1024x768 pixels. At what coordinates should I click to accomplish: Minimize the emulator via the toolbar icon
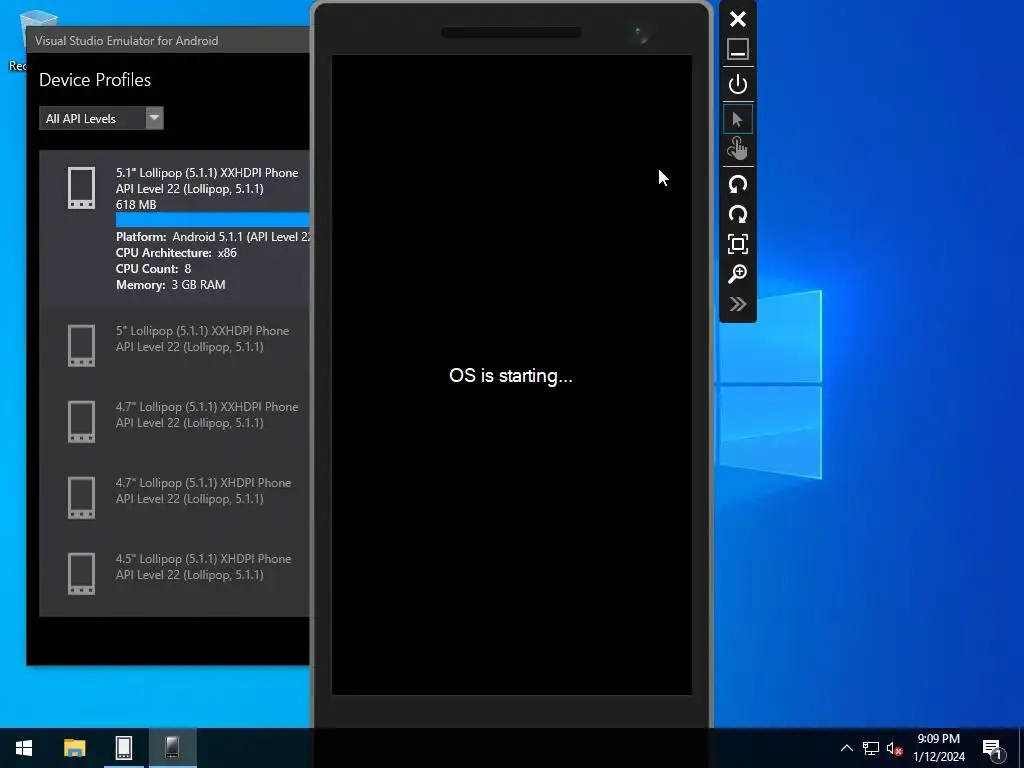click(x=738, y=50)
